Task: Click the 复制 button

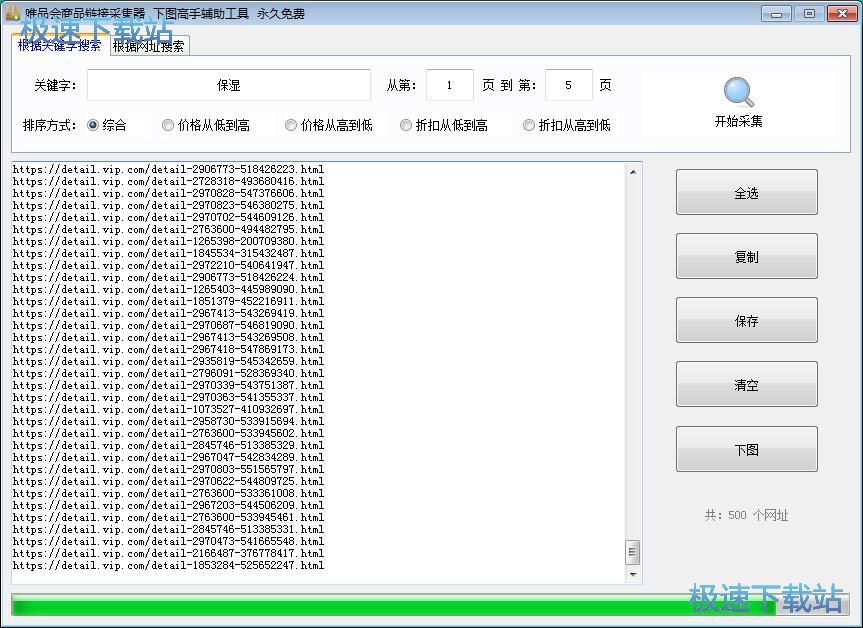Action: [x=746, y=256]
